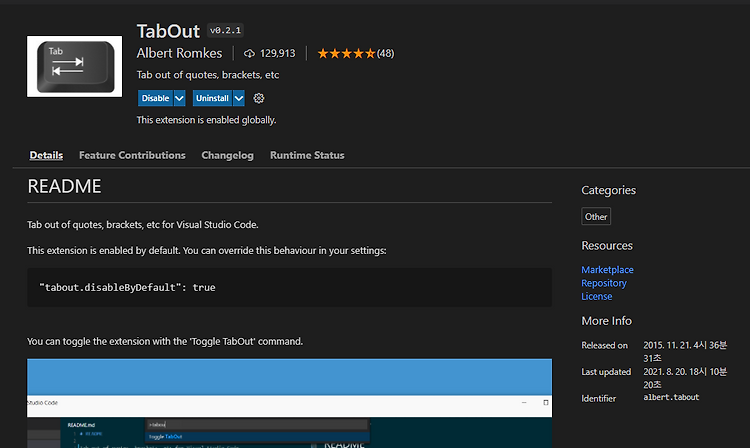The image size is (750, 448).
Task: Open publisher Albert Romkes page
Action: pyautogui.click(x=179, y=53)
